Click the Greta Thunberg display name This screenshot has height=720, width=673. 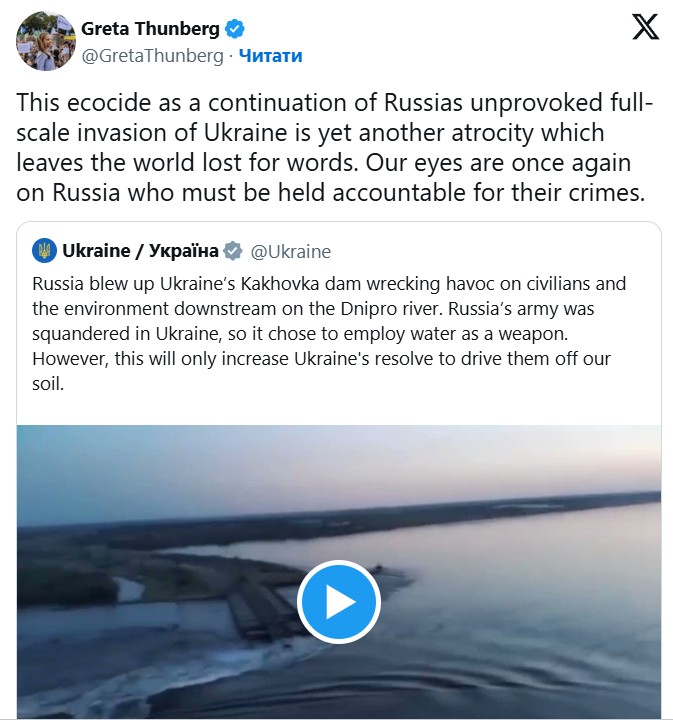click(x=150, y=29)
